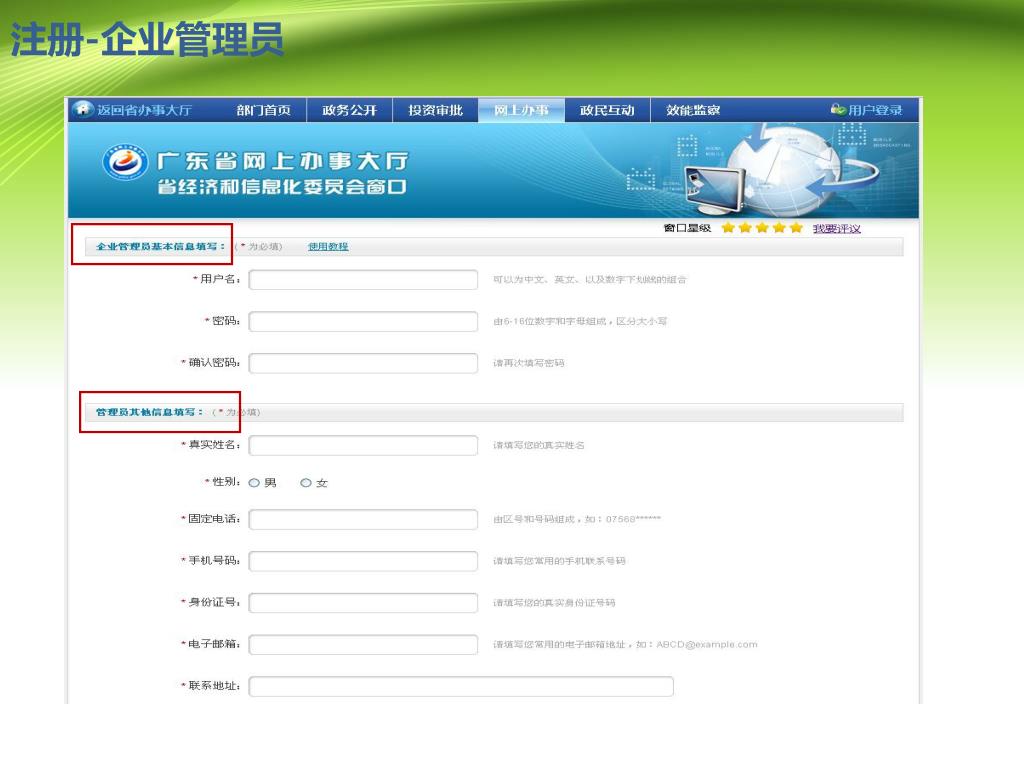Image resolution: width=1024 pixels, height=768 pixels.
Task: Open the 政民互动 menu item
Action: point(607,110)
